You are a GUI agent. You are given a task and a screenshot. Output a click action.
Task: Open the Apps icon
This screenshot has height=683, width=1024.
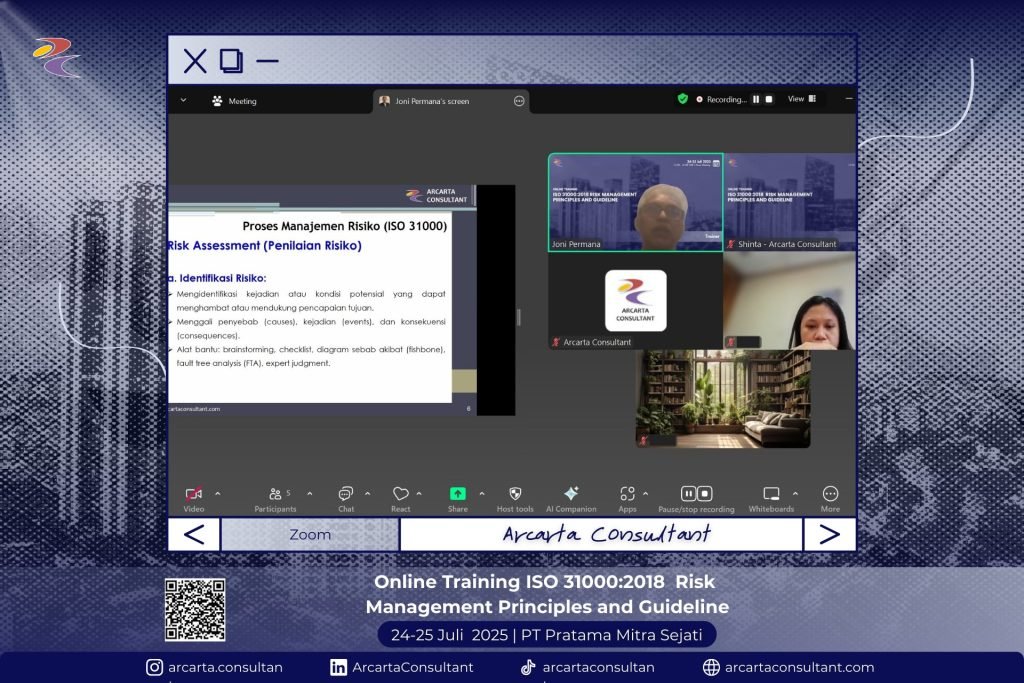point(627,494)
